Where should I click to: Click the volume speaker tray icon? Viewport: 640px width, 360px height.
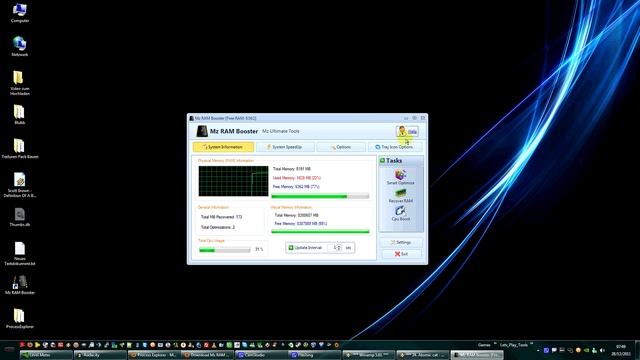pos(602,350)
